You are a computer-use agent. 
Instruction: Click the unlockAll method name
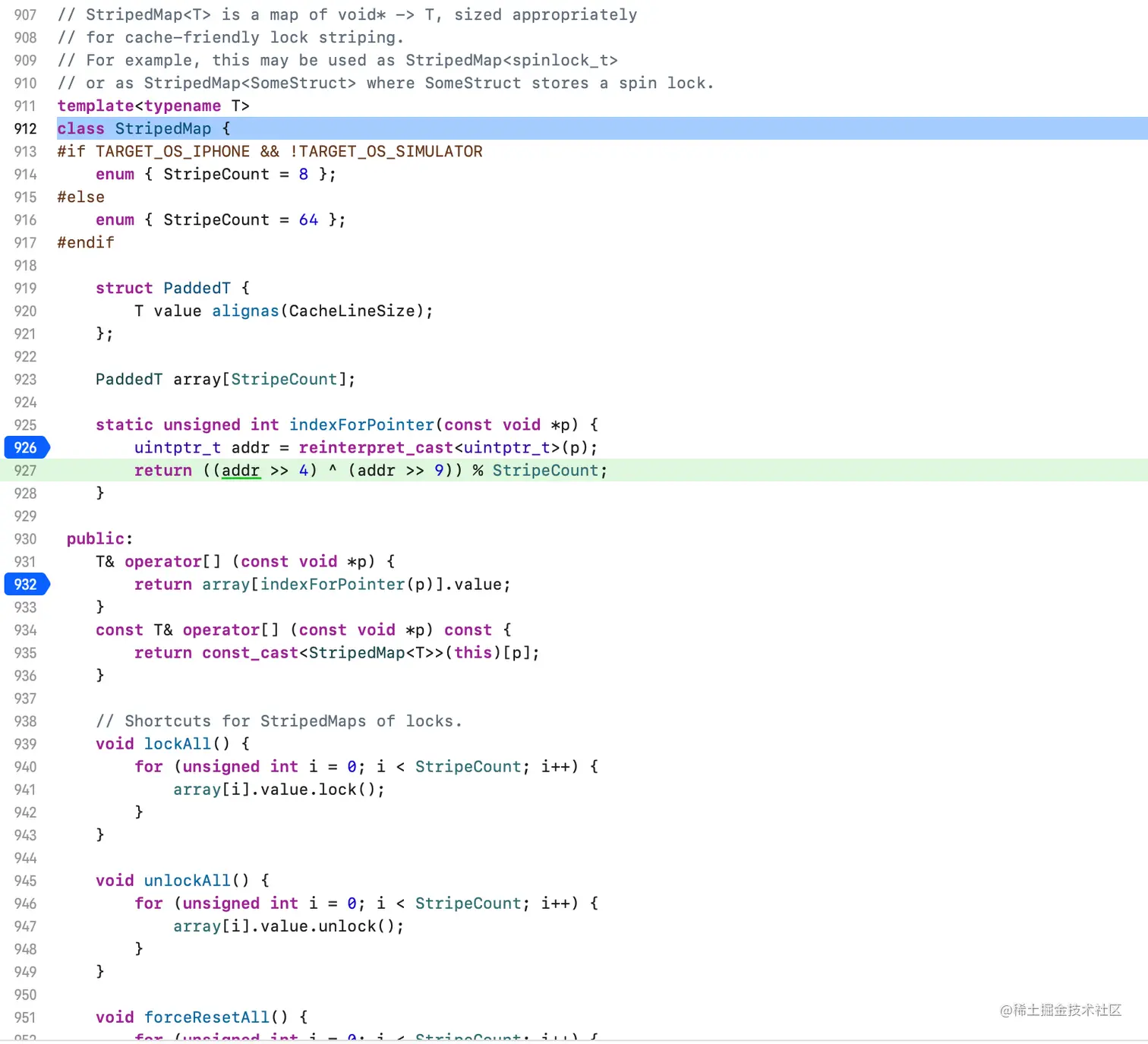[187, 880]
